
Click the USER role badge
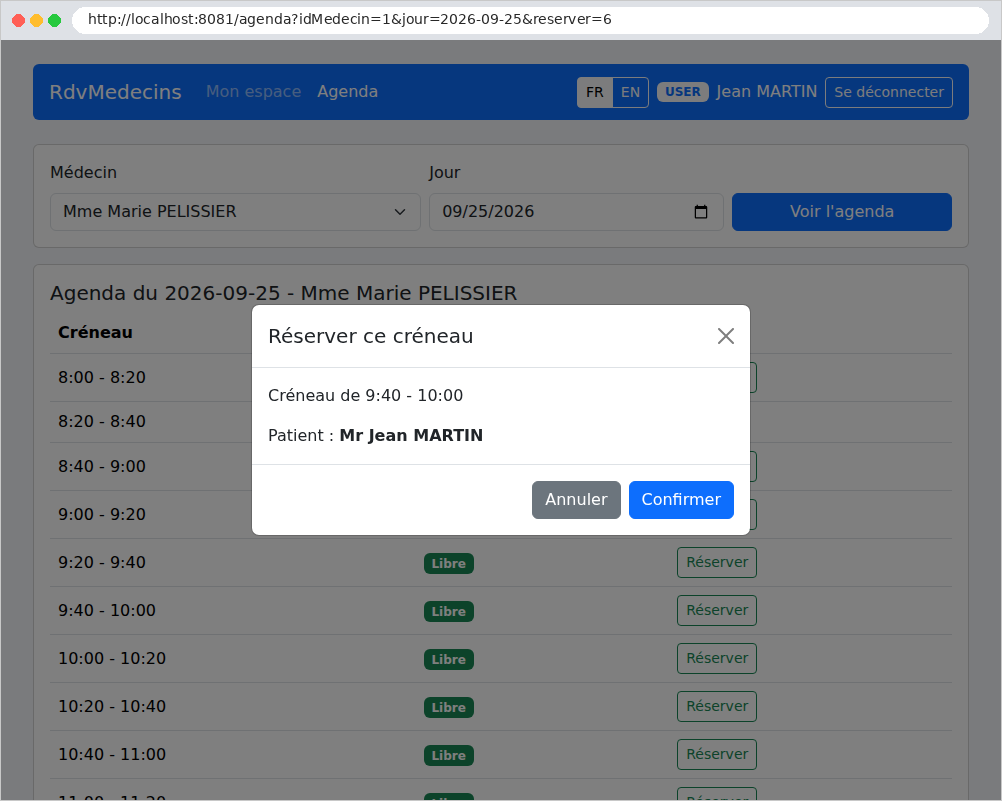tap(683, 92)
